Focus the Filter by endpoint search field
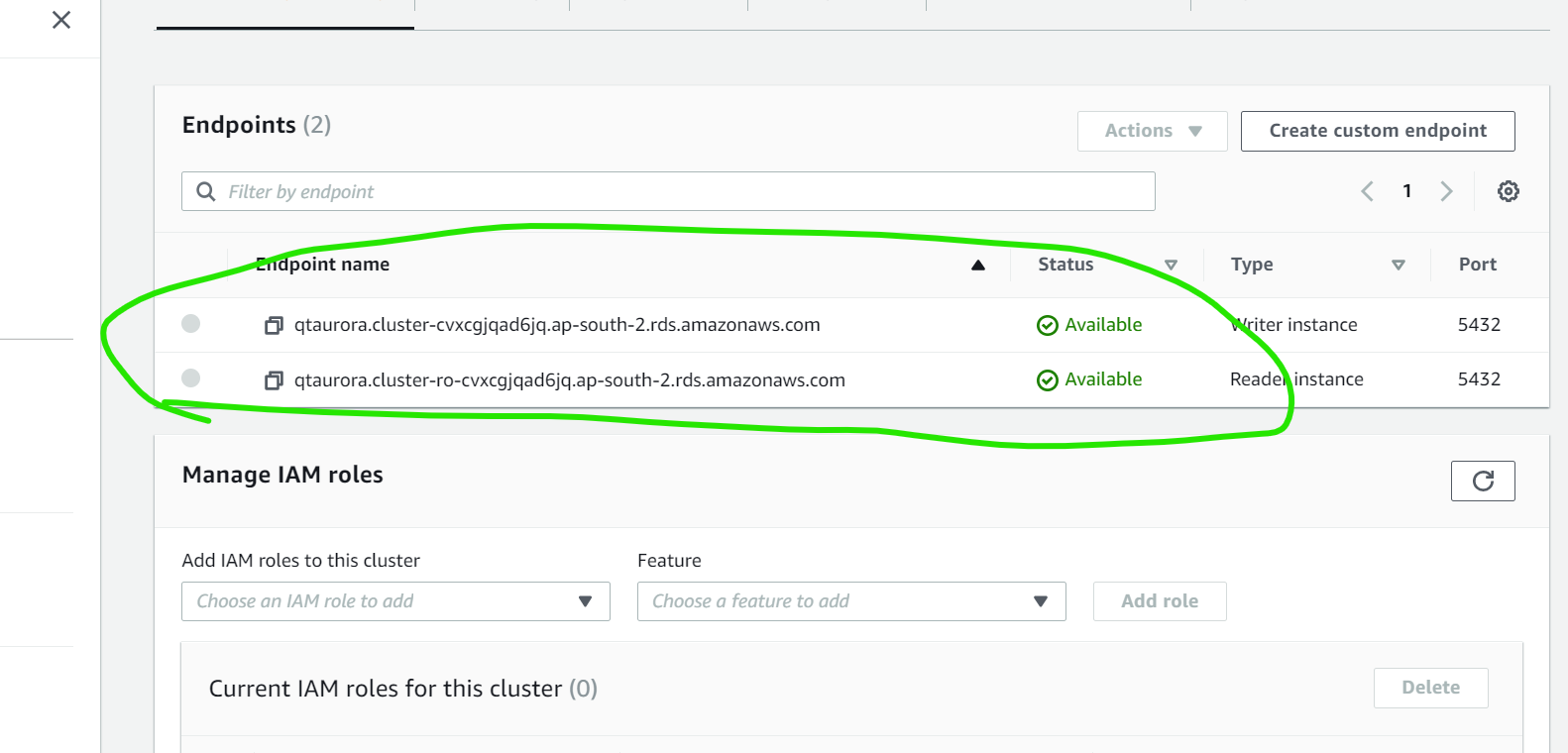The image size is (1568, 753). point(668,191)
